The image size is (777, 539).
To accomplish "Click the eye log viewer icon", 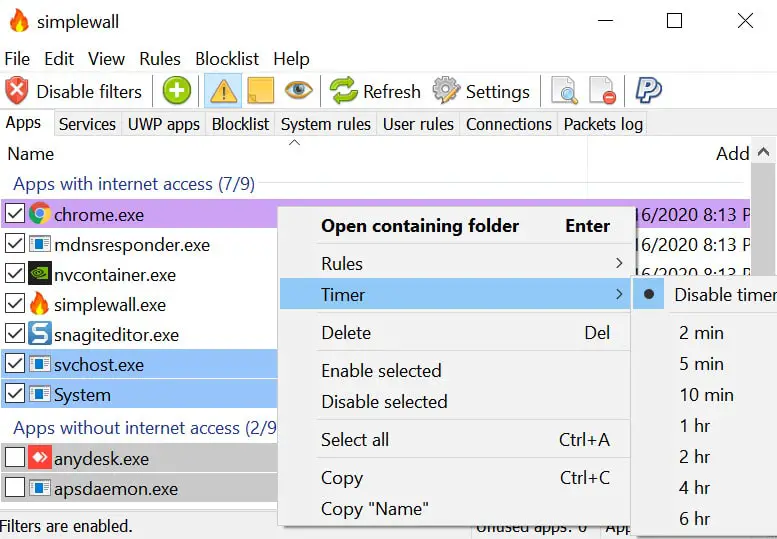I will [x=298, y=90].
